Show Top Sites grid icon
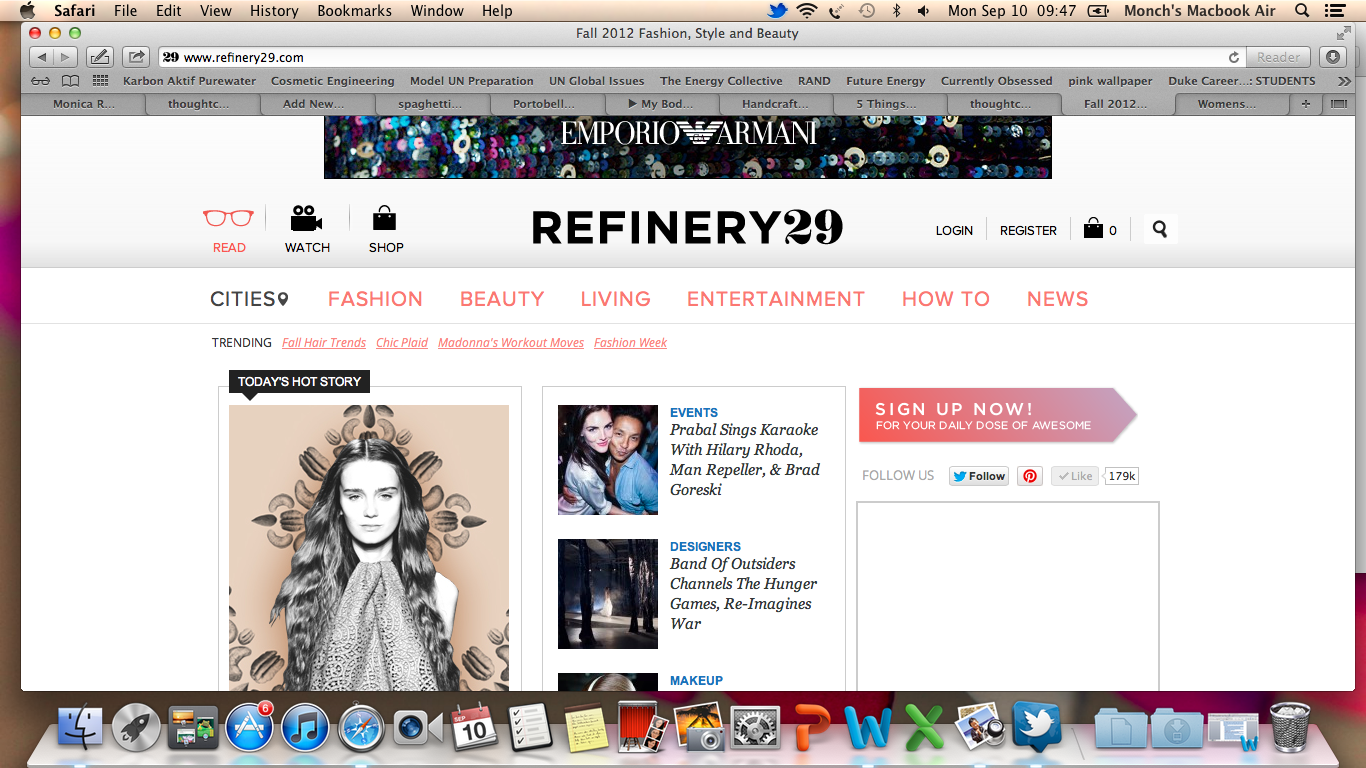Screen dimensions: 1366x768 pyautogui.click(x=100, y=81)
